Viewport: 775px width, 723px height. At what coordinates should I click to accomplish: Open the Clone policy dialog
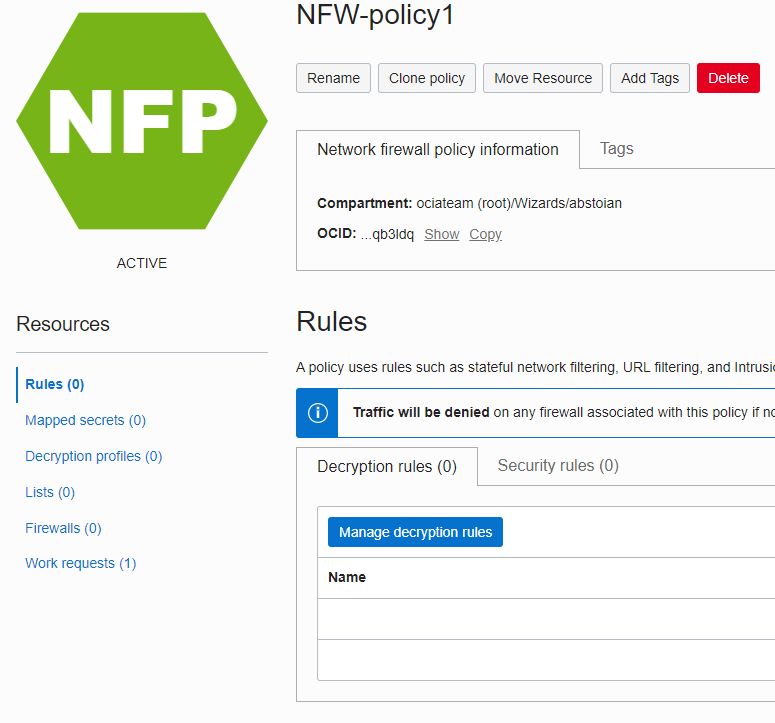(427, 78)
